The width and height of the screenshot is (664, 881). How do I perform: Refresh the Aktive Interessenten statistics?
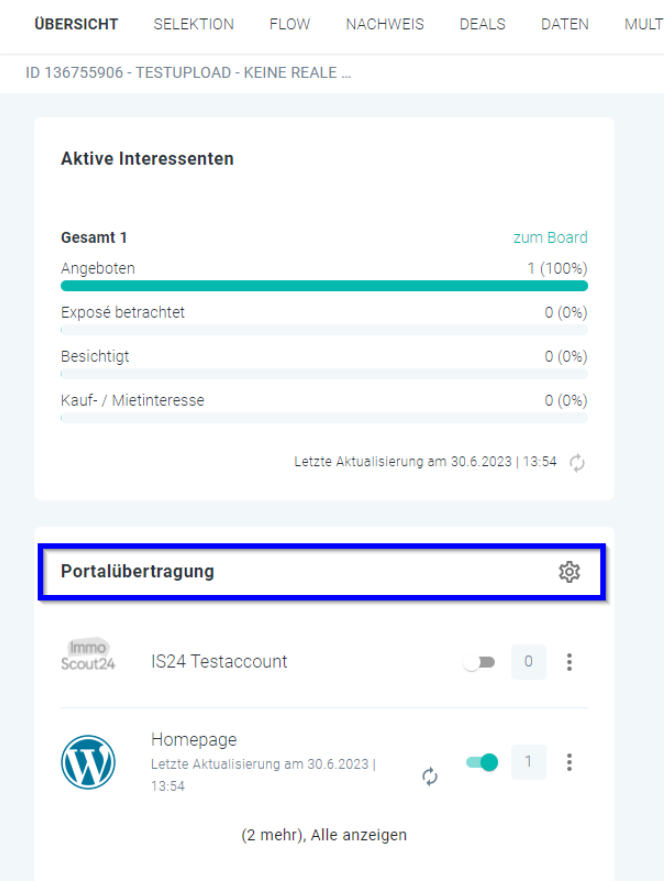point(577,462)
